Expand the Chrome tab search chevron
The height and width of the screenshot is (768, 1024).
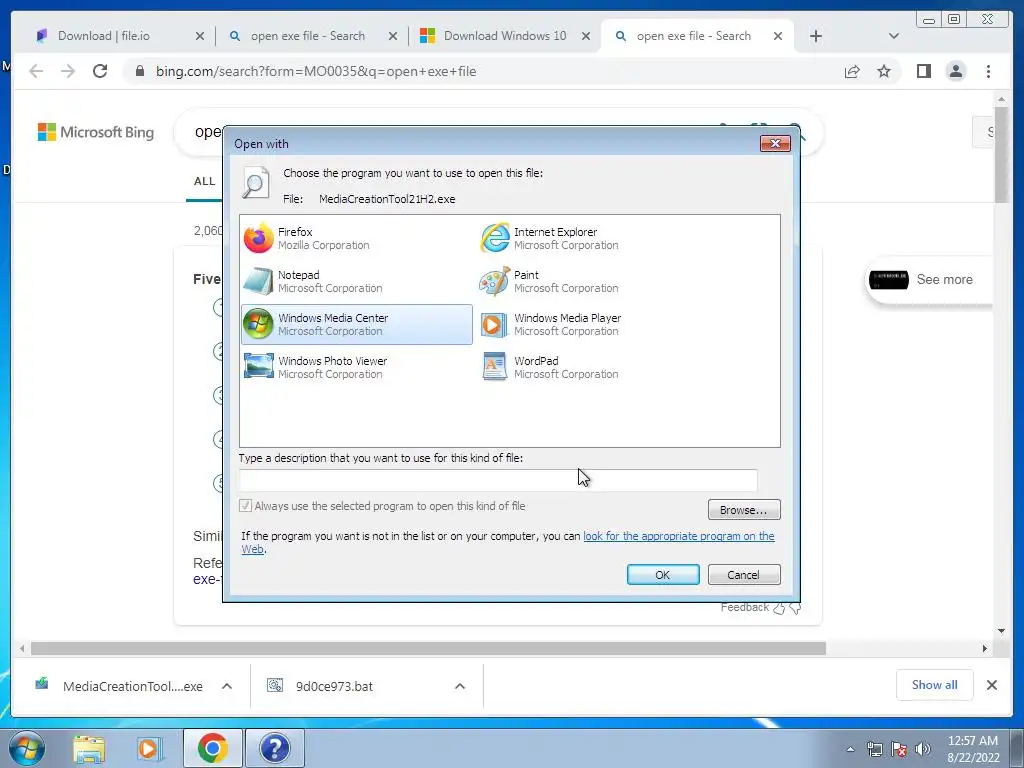pos(894,36)
